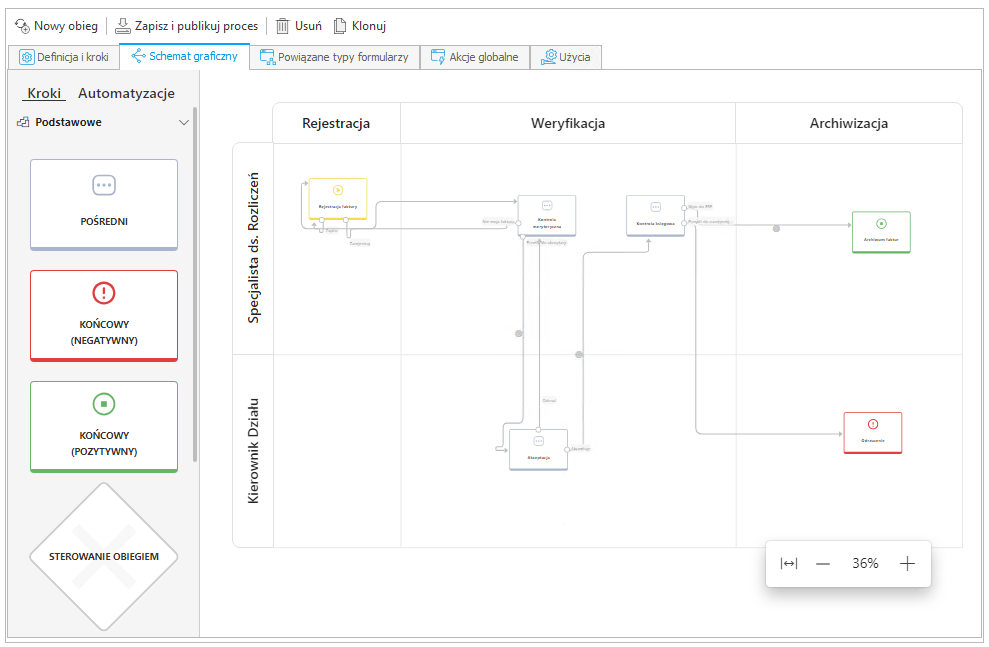
Task: Click the fit-to-width zoom icon
Action: point(789,564)
